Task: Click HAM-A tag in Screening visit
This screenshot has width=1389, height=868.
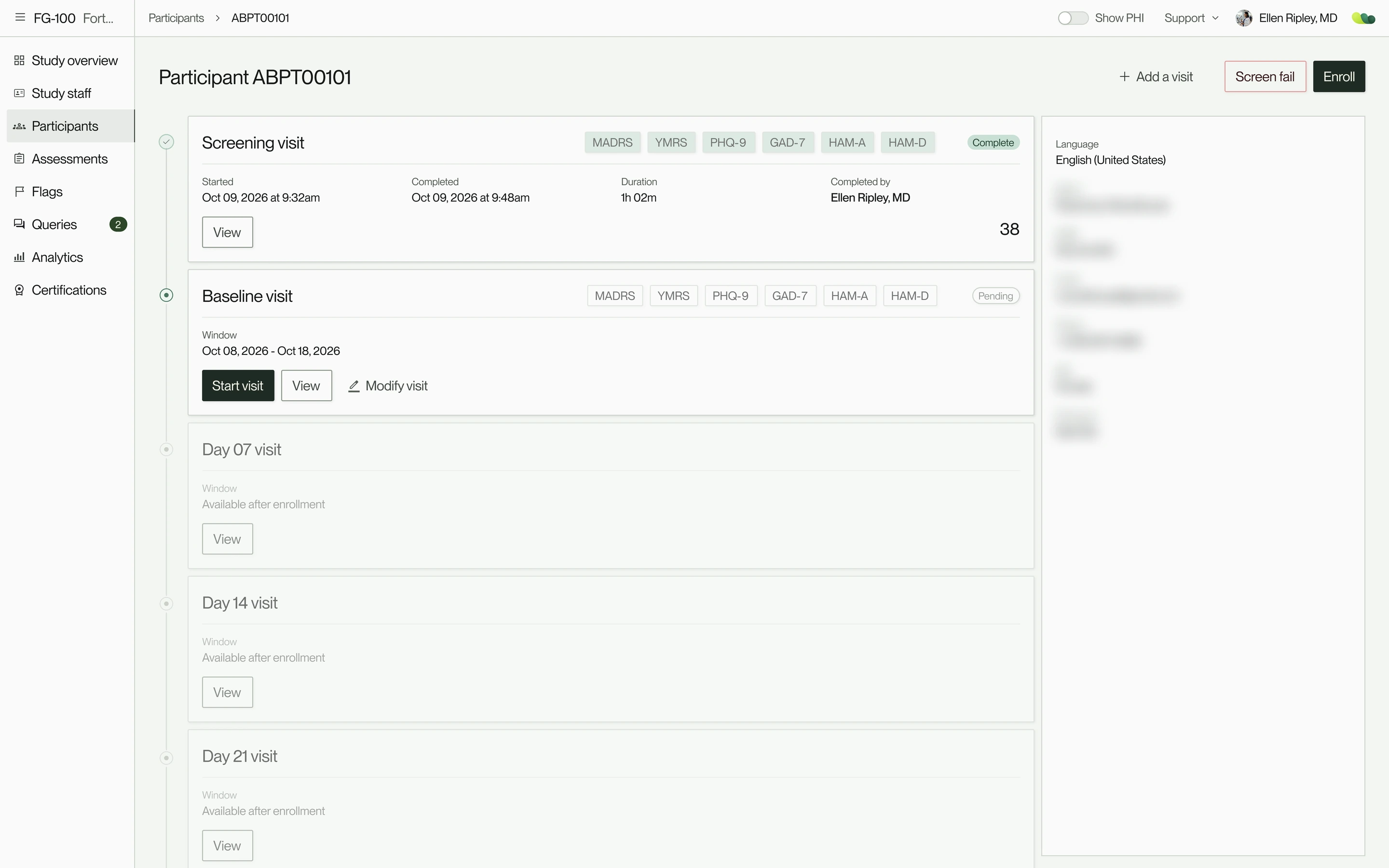Action: 847,142
